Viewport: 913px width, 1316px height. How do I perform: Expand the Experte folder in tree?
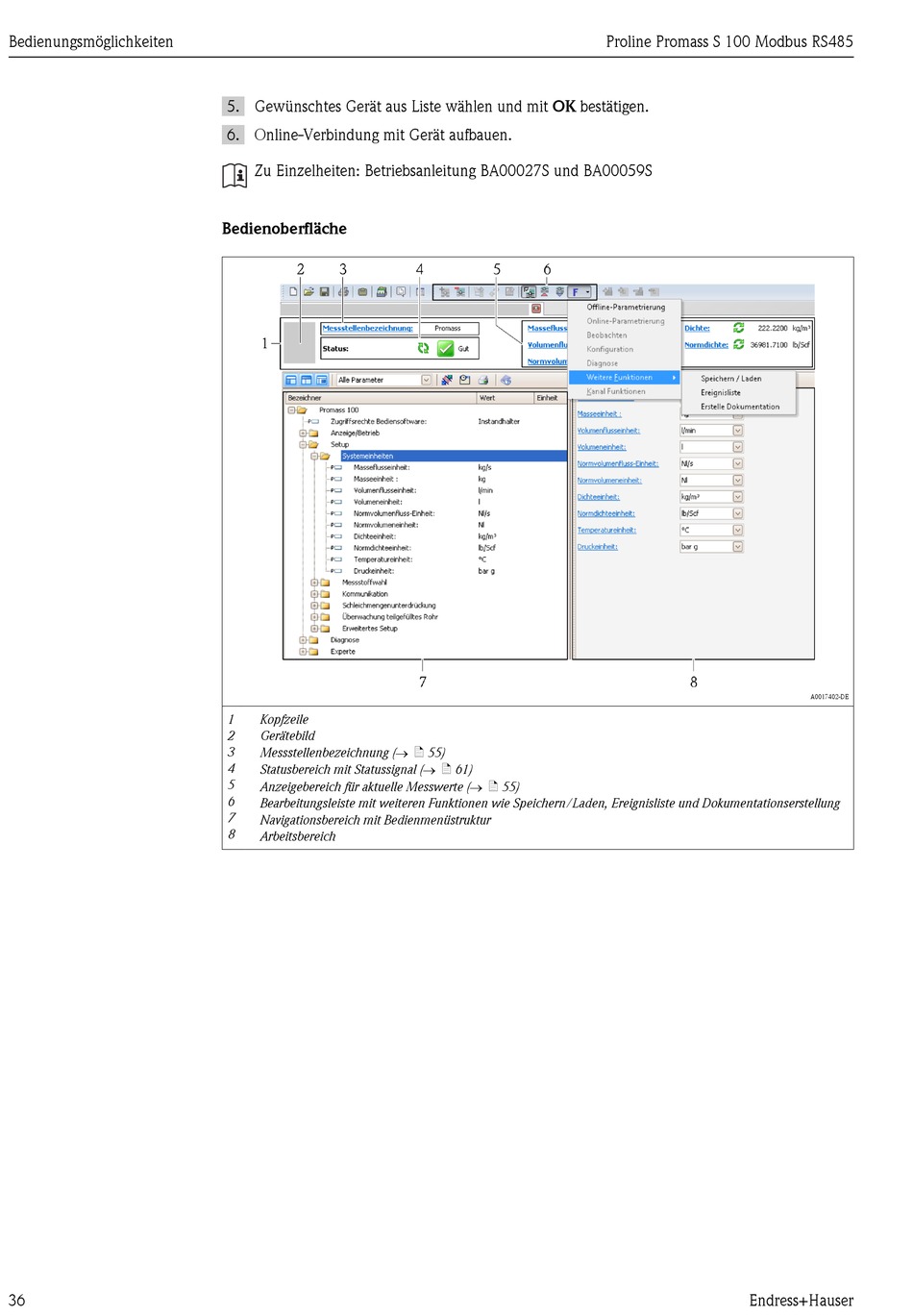click(x=303, y=652)
